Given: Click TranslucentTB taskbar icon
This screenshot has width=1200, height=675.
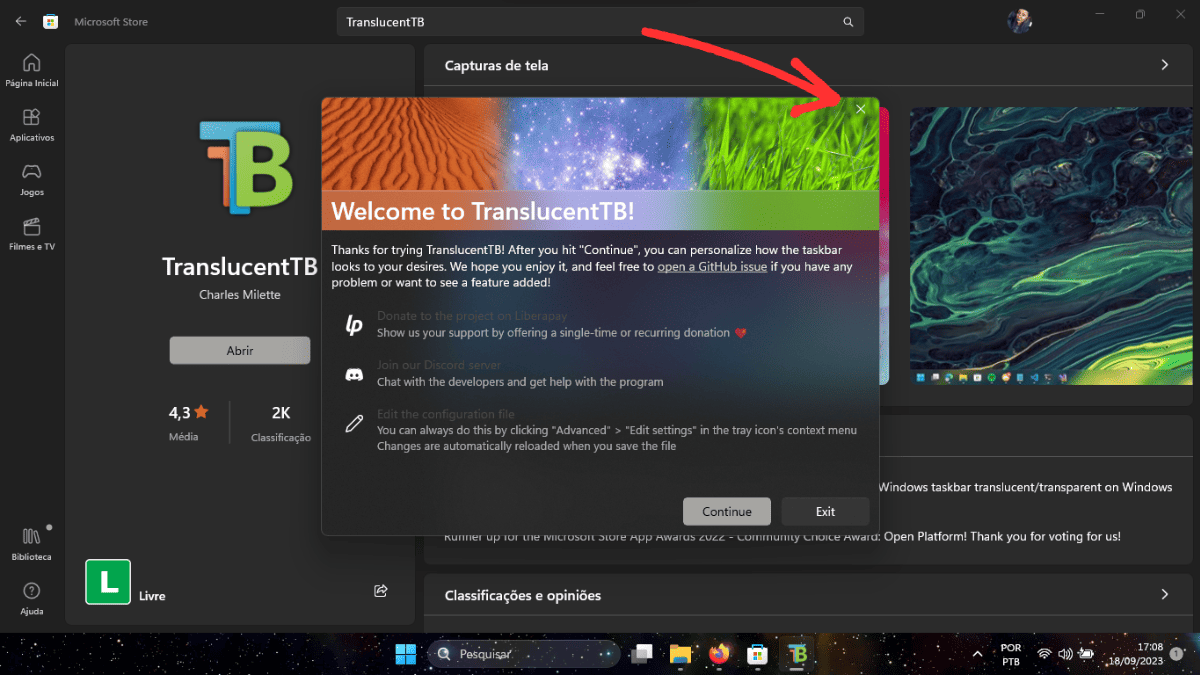Looking at the screenshot, I should tap(797, 654).
